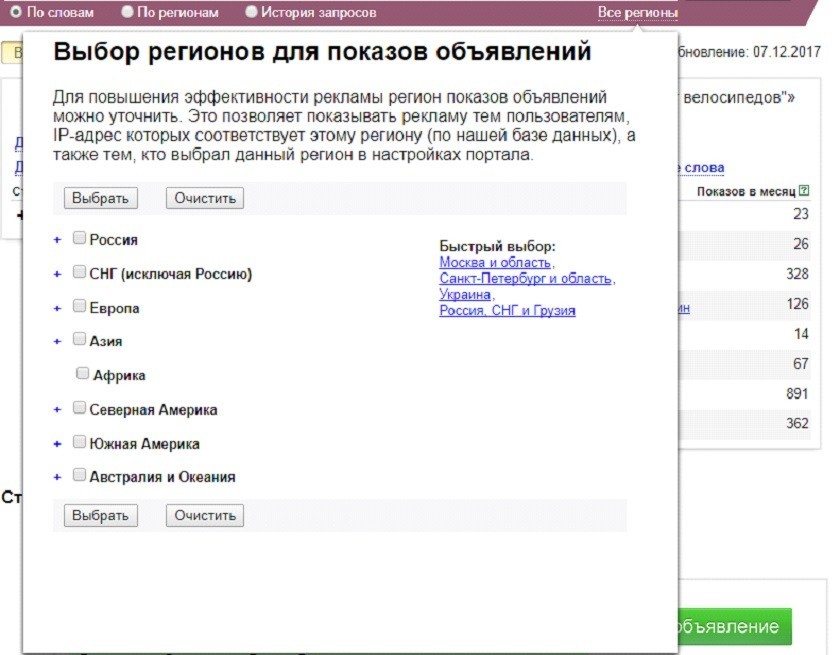Click the top 'Выбрать' button
Image resolution: width=840 pixels, height=655 pixels.
click(x=101, y=198)
